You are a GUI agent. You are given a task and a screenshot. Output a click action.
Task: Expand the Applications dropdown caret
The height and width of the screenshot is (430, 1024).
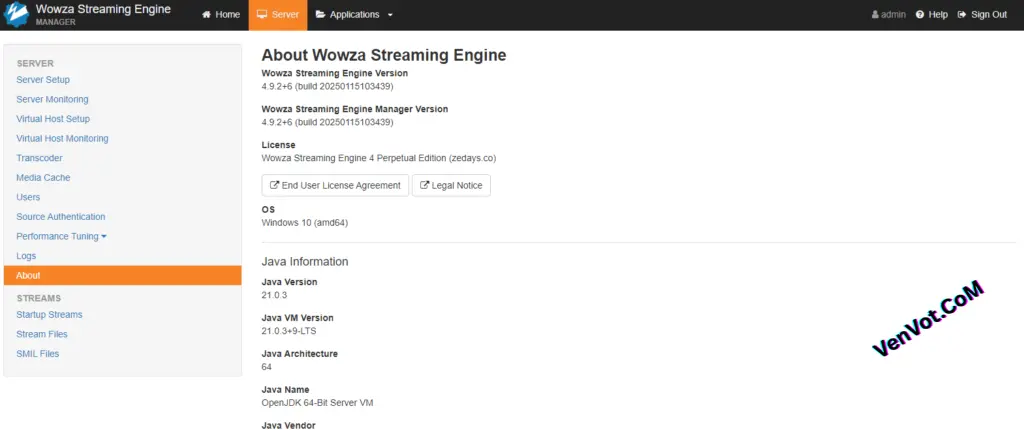390,15
